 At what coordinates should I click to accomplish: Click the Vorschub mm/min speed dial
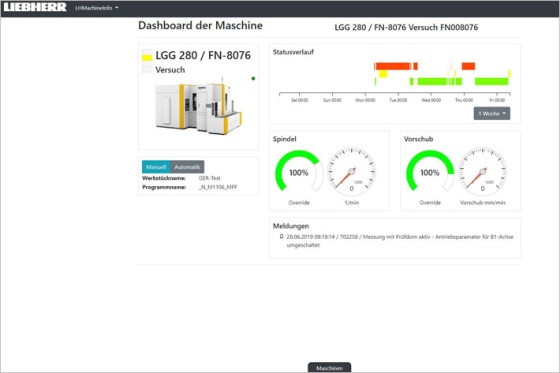[x=482, y=171]
